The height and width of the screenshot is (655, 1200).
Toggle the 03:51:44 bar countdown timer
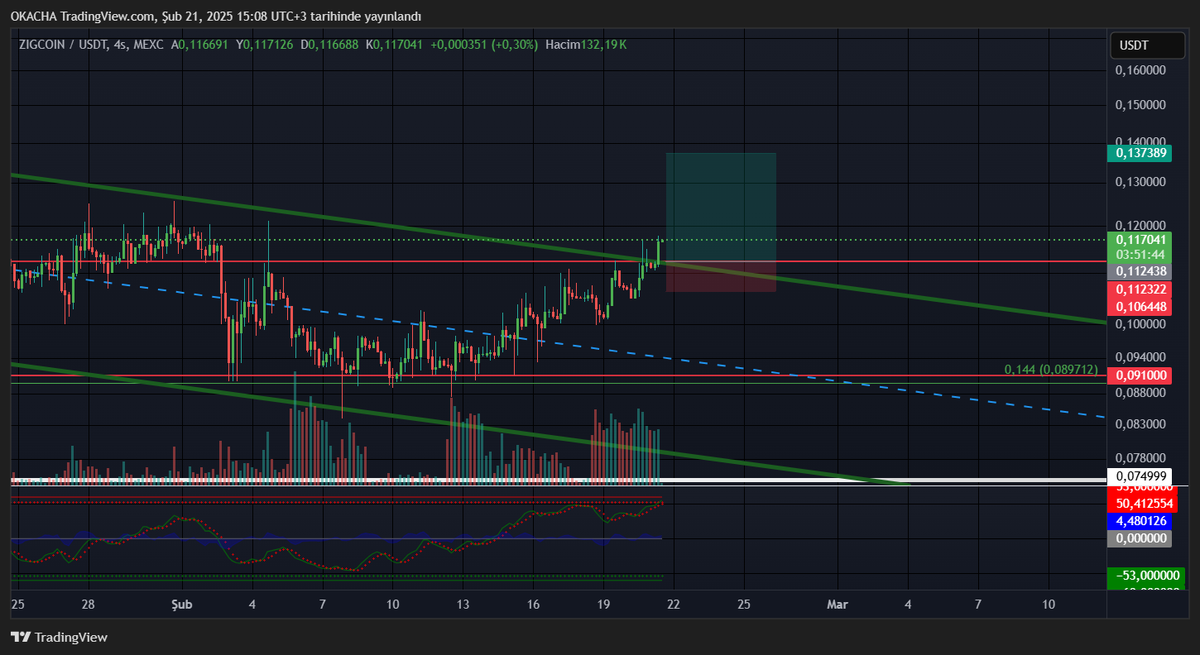pos(1142,255)
